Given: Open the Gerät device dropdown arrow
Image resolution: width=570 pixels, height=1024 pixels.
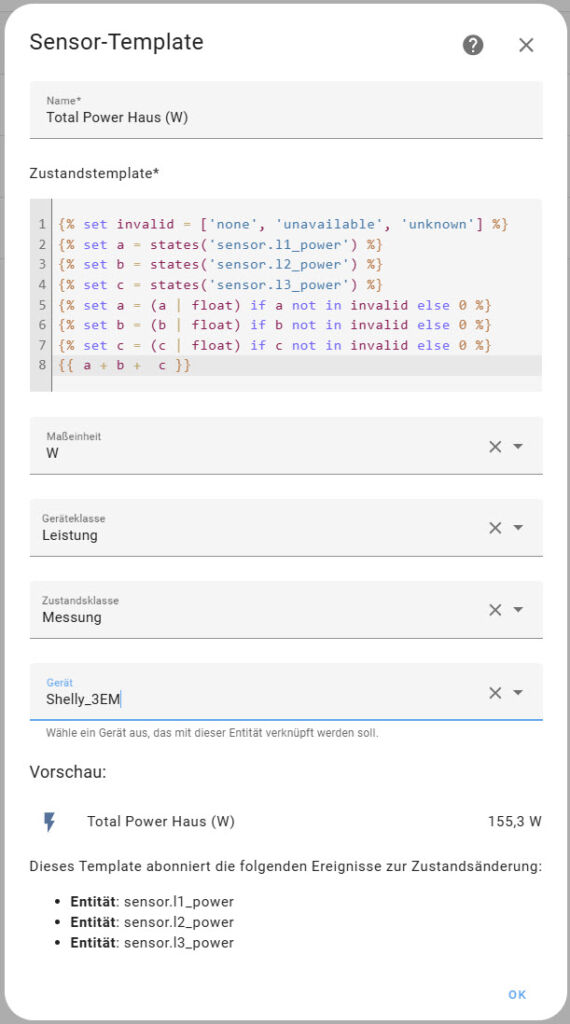Looking at the screenshot, I should [518, 693].
